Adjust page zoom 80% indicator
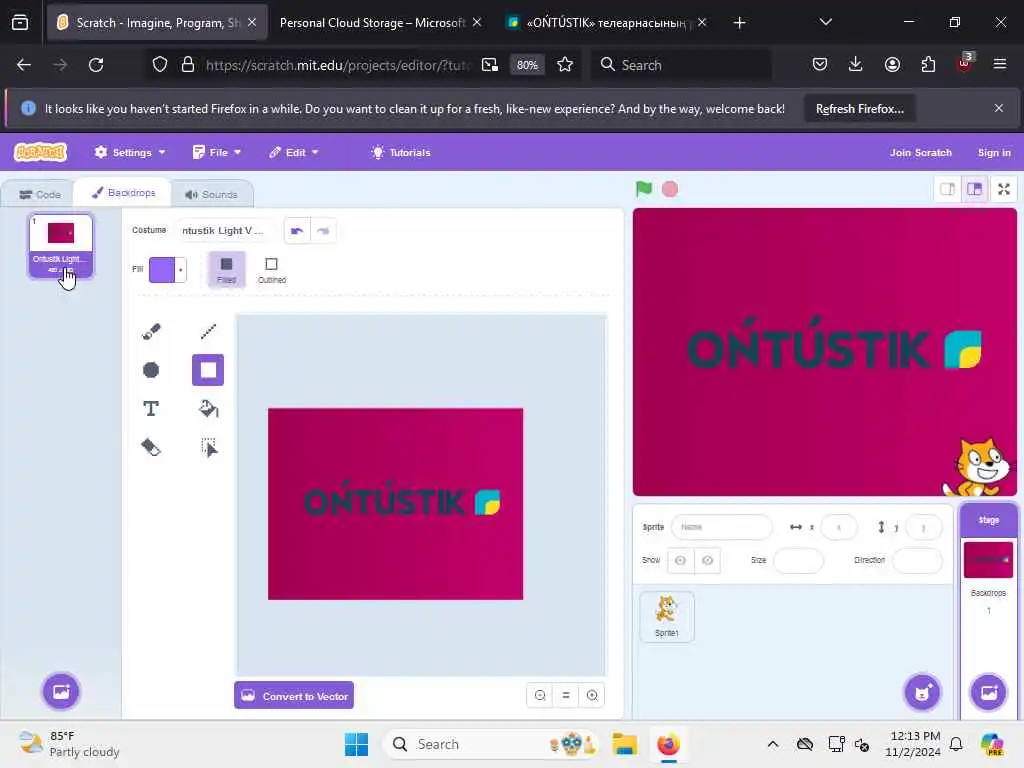 click(x=527, y=65)
